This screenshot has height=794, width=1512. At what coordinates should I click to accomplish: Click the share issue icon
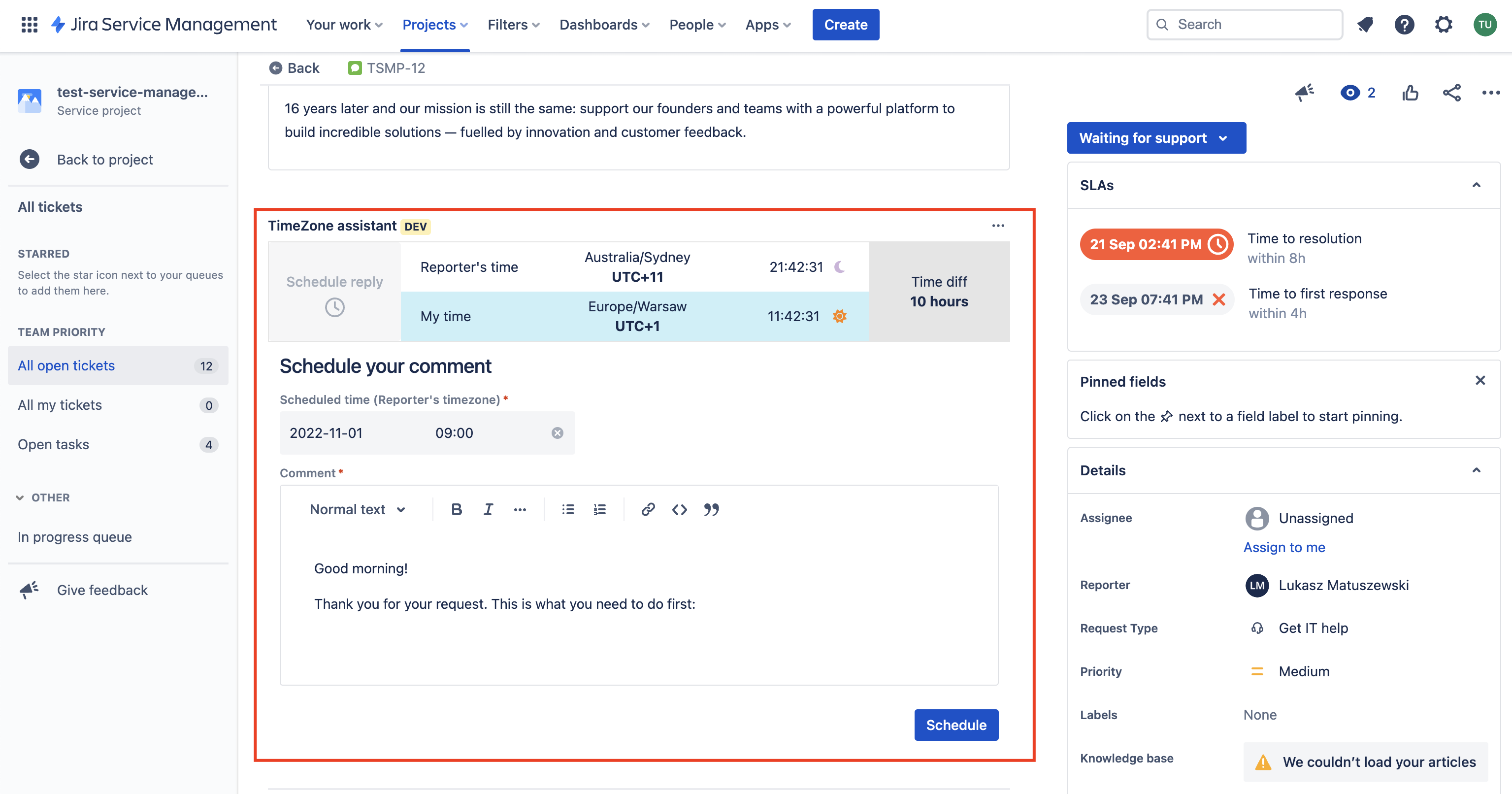click(1451, 93)
